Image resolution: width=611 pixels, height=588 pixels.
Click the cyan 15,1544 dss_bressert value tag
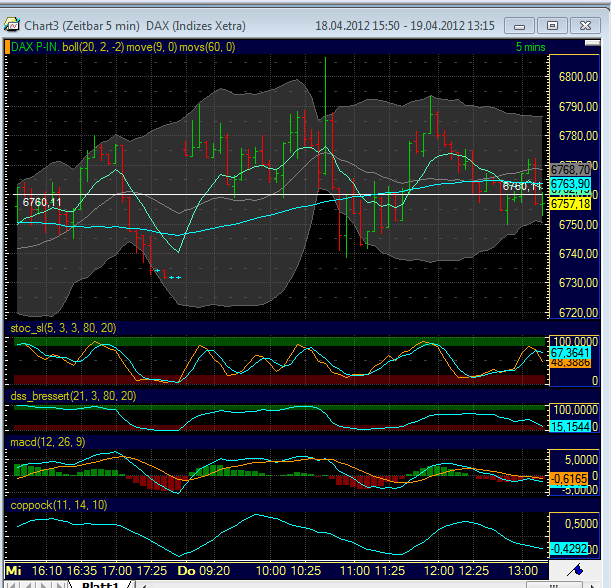tap(570, 427)
